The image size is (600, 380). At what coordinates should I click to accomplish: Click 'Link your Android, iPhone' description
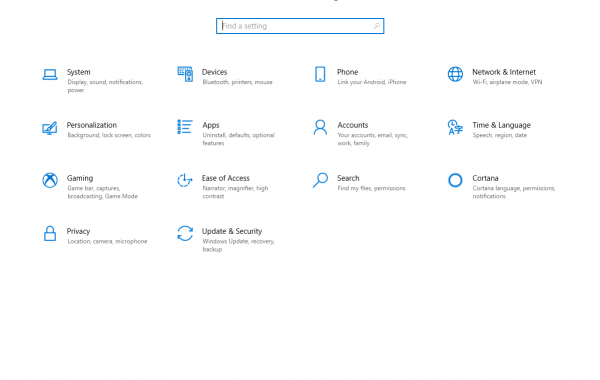(372, 82)
